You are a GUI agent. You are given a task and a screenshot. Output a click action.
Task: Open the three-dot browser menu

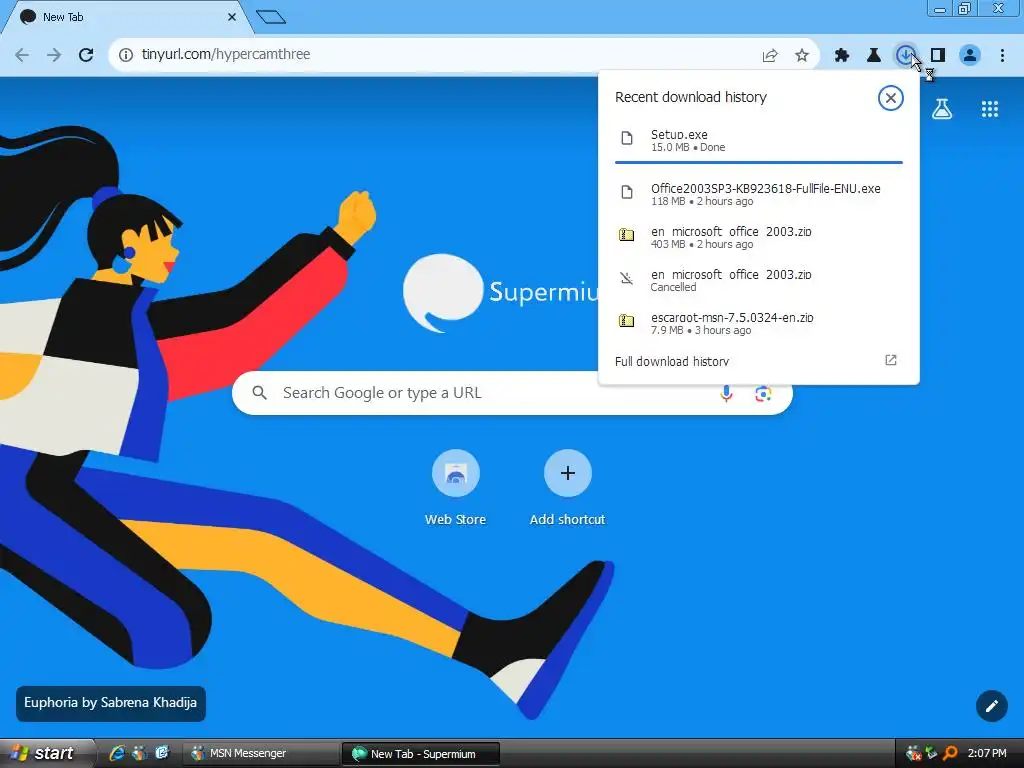pyautogui.click(x=1002, y=56)
